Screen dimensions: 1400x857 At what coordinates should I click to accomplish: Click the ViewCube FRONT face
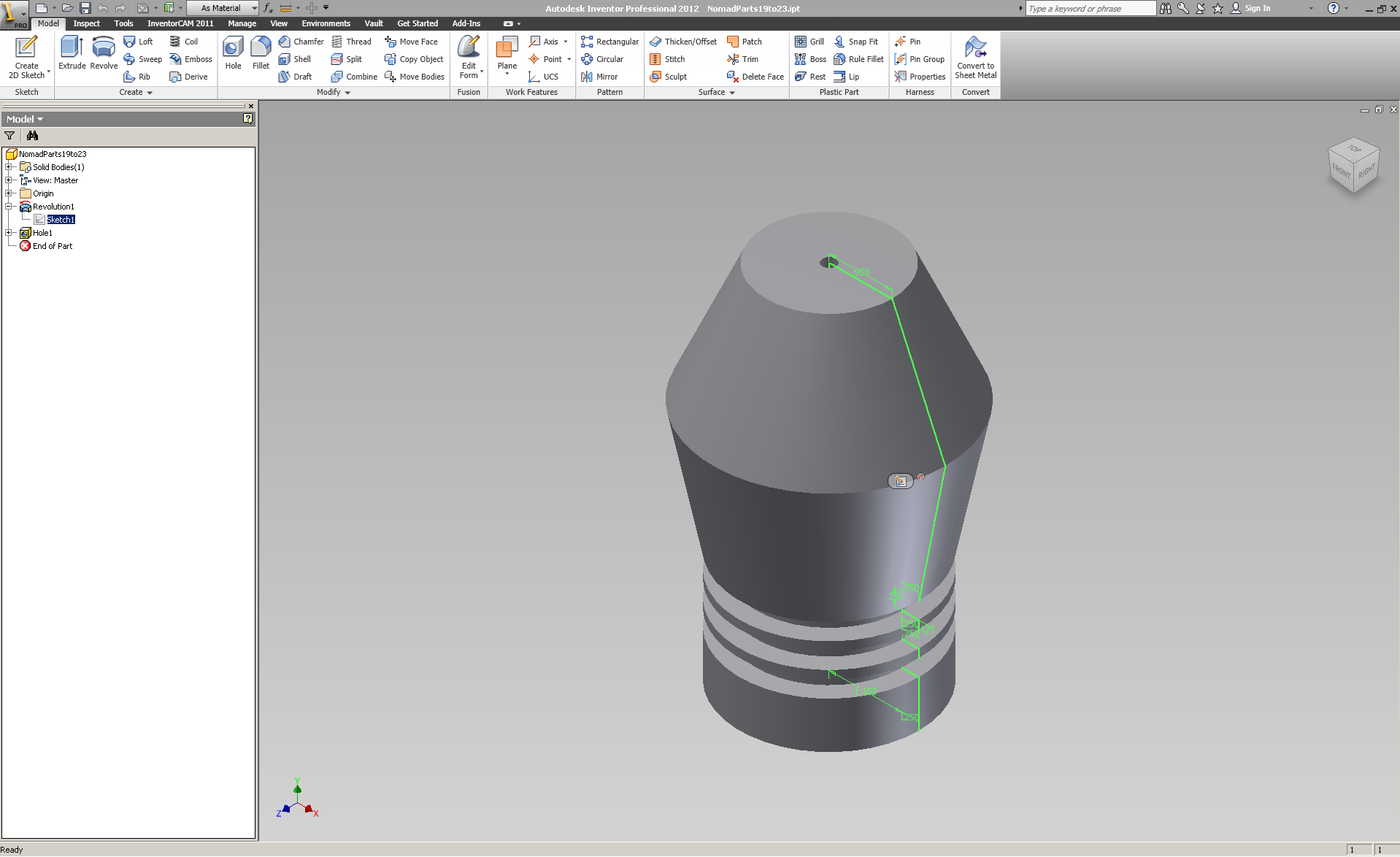pyautogui.click(x=1340, y=172)
